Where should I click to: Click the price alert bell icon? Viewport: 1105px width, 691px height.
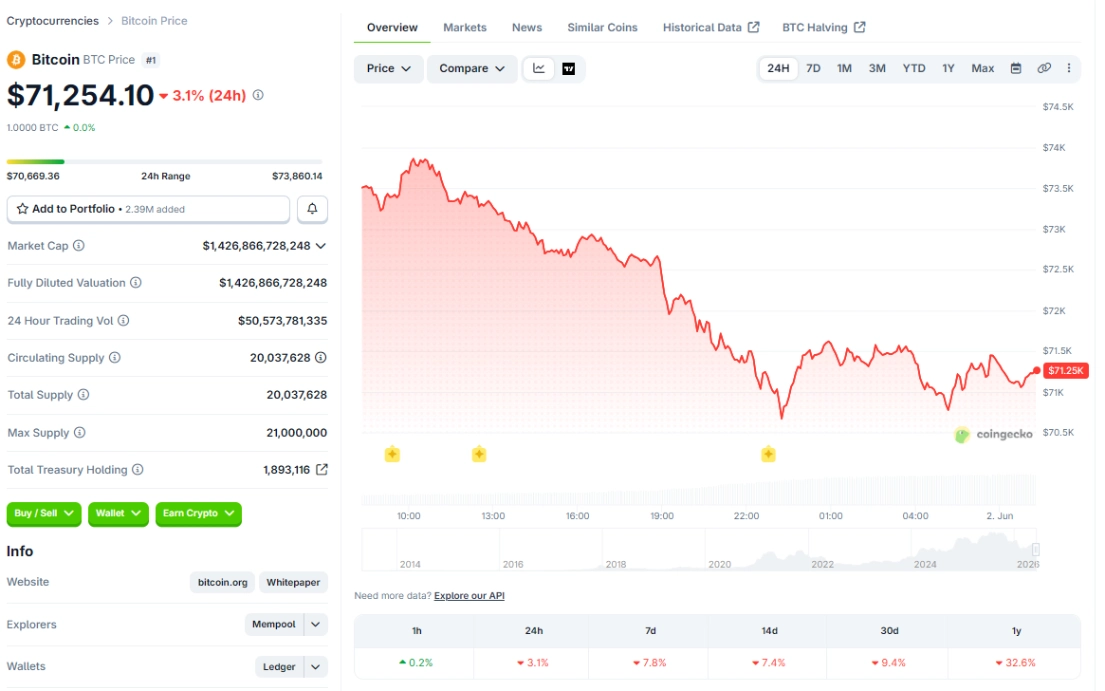tap(312, 208)
